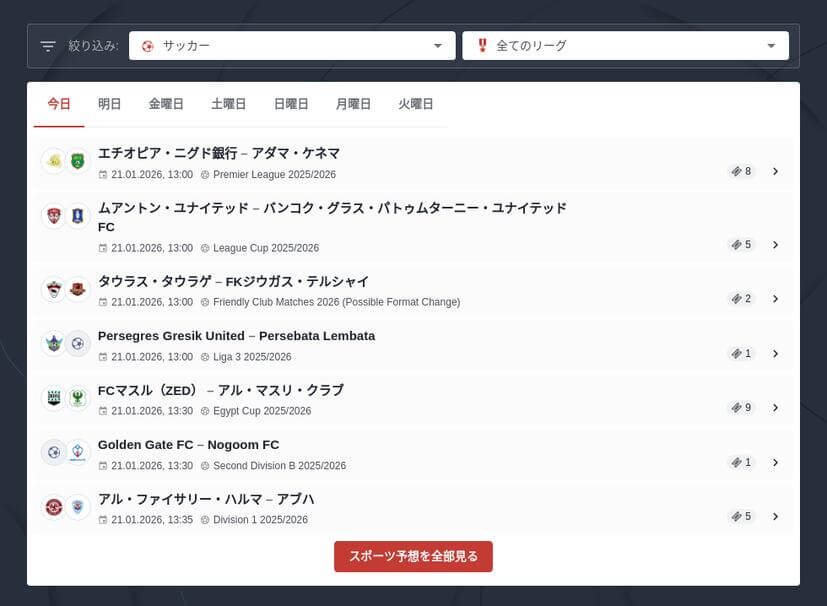Image resolution: width=827 pixels, height=606 pixels.
Task: Click the medal icon in league selector
Action: coord(482,46)
